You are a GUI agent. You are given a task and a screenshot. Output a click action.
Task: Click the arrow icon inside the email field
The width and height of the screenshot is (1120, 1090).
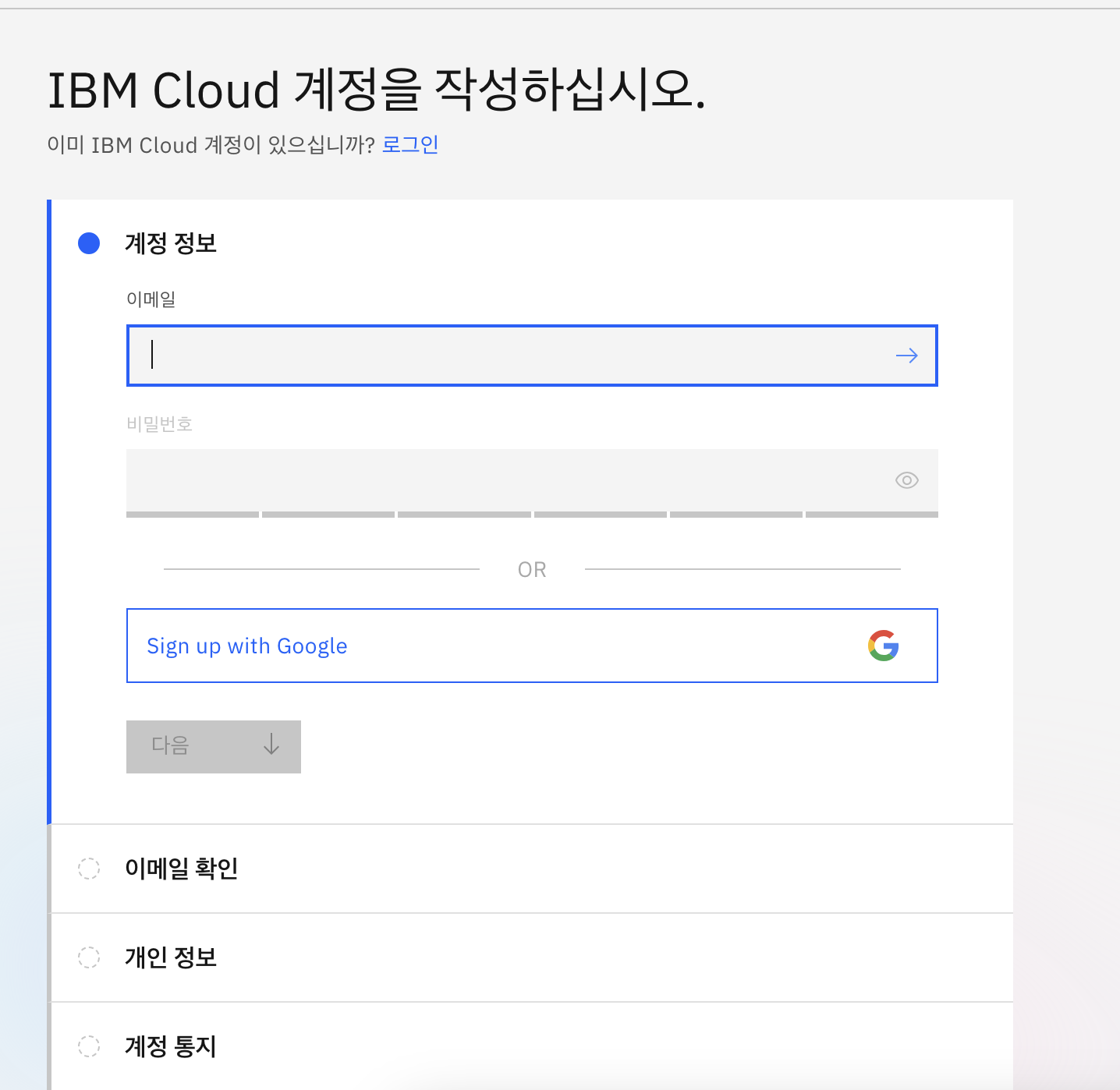(906, 356)
